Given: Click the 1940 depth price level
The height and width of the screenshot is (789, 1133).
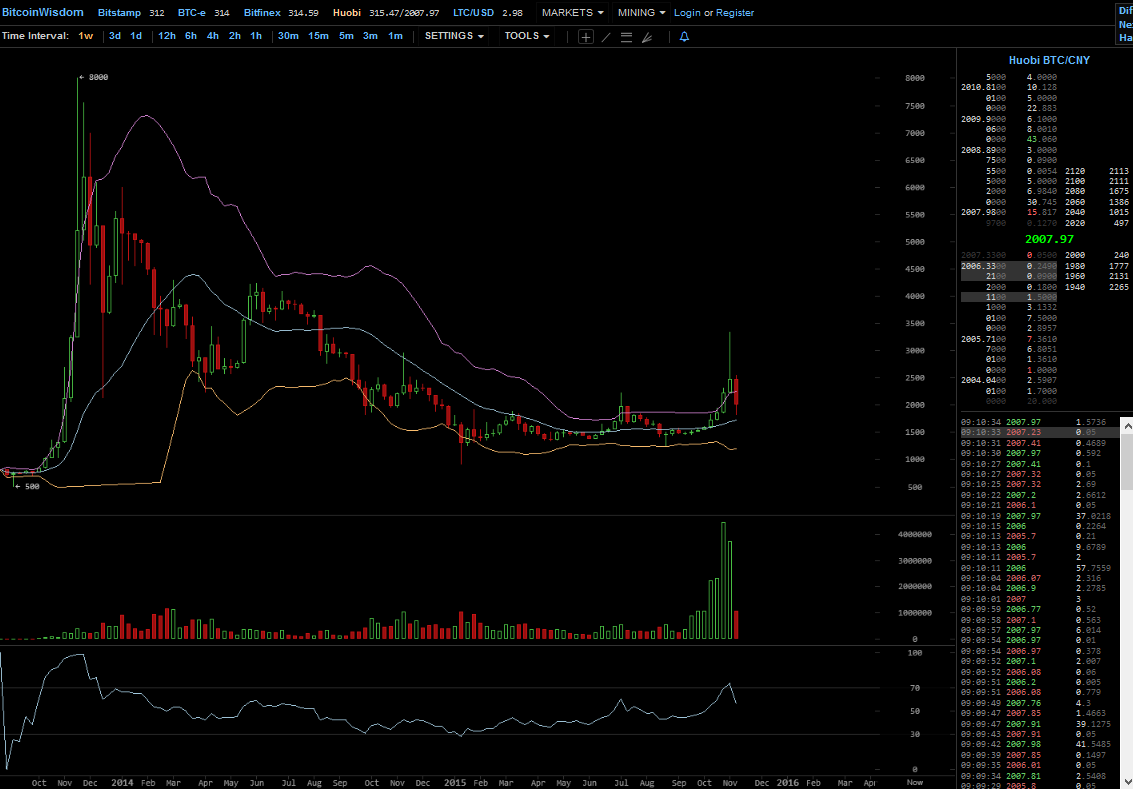Looking at the screenshot, I should point(1074,287).
